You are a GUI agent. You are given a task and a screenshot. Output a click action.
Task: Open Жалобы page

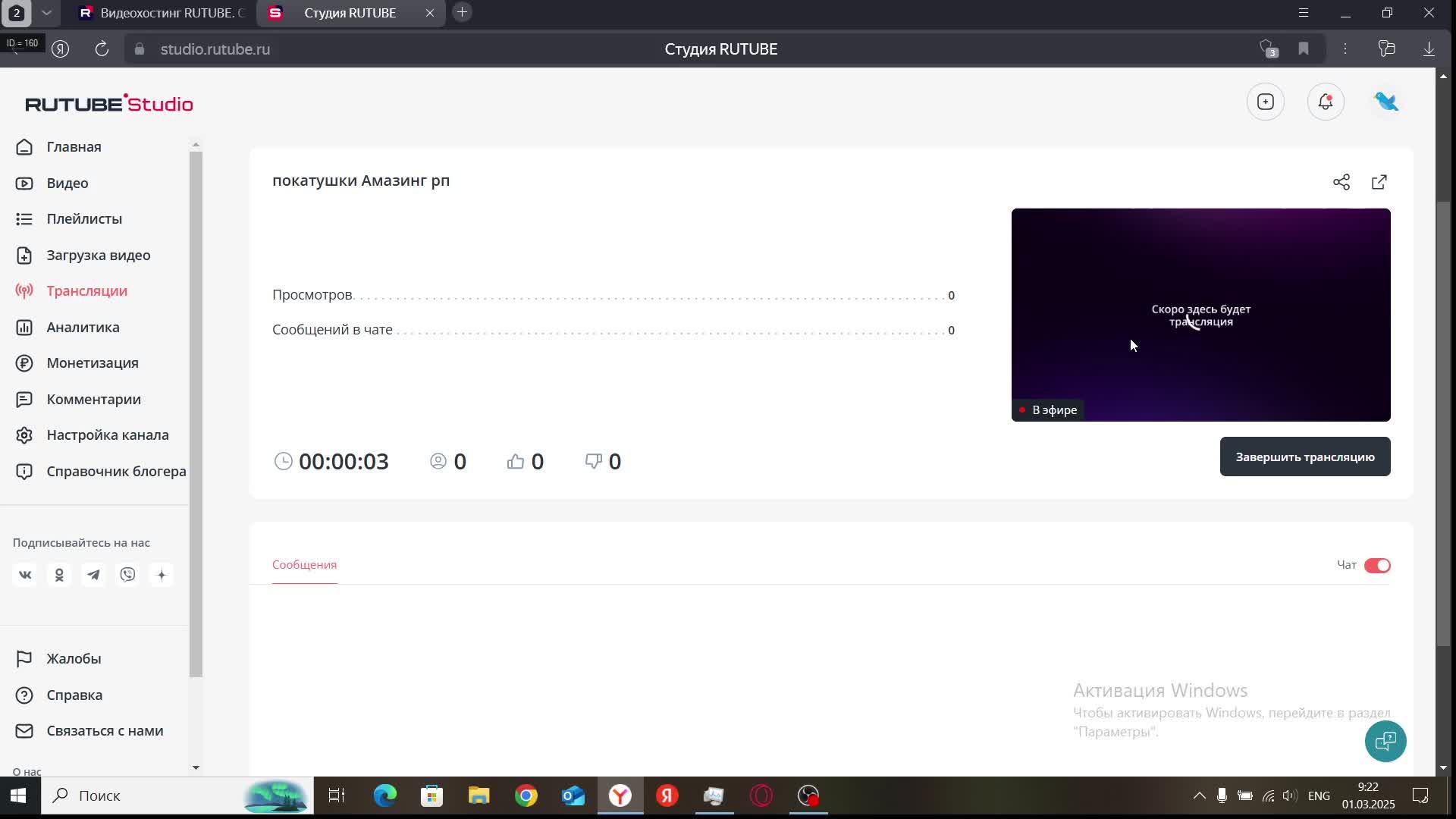point(74,659)
